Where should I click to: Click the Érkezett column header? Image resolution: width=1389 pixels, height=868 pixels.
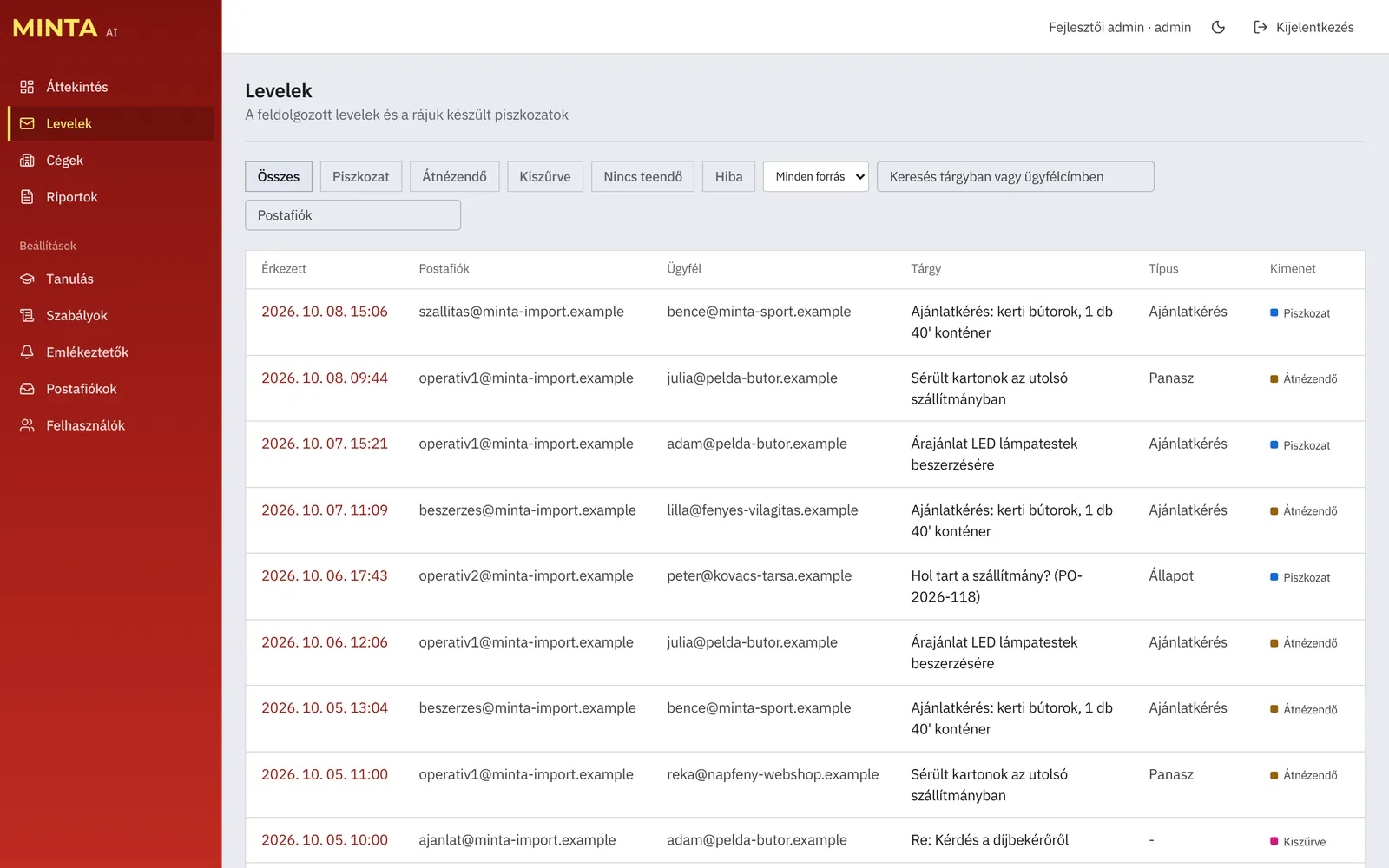284,269
